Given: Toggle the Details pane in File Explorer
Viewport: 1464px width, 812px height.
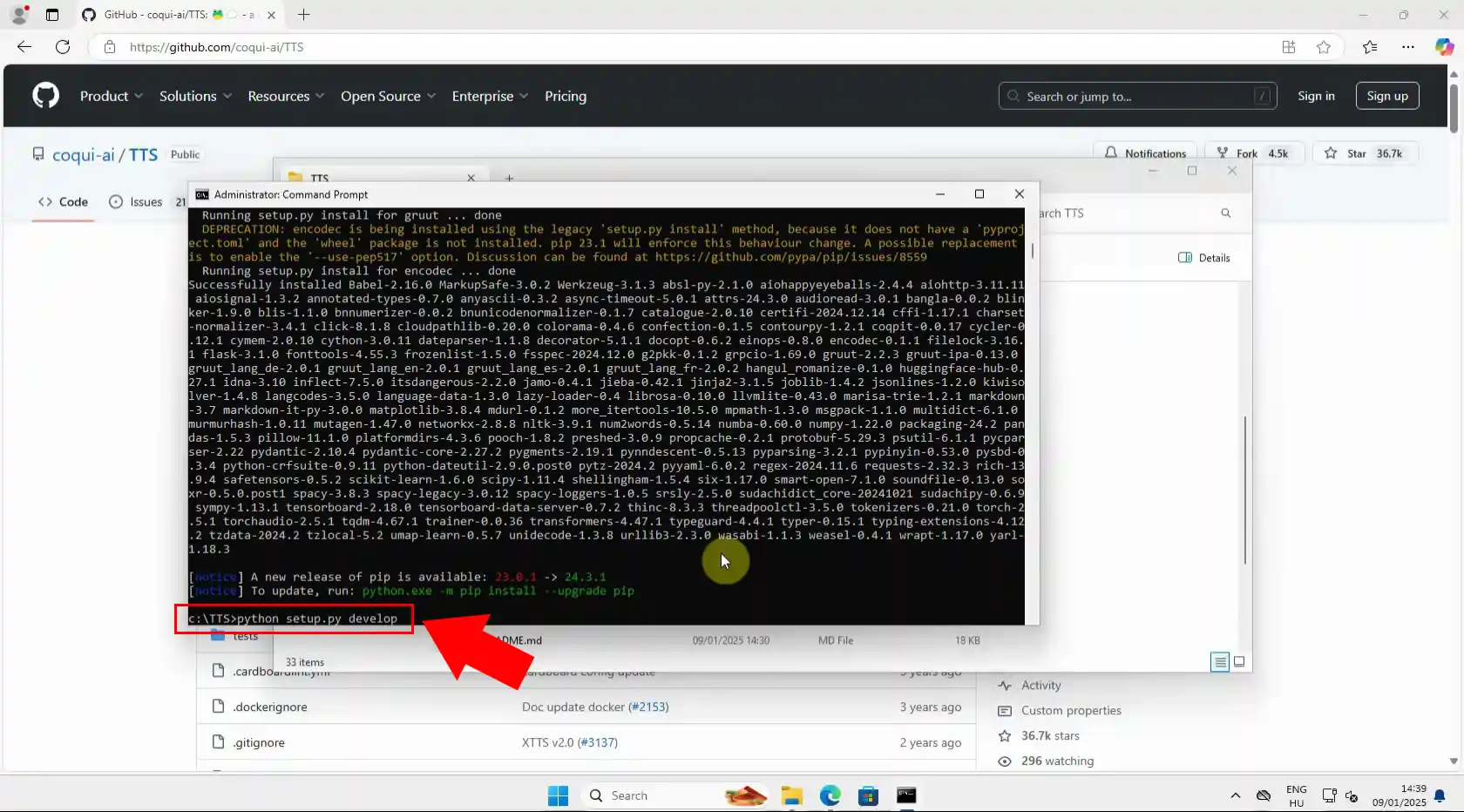Looking at the screenshot, I should point(1203,258).
